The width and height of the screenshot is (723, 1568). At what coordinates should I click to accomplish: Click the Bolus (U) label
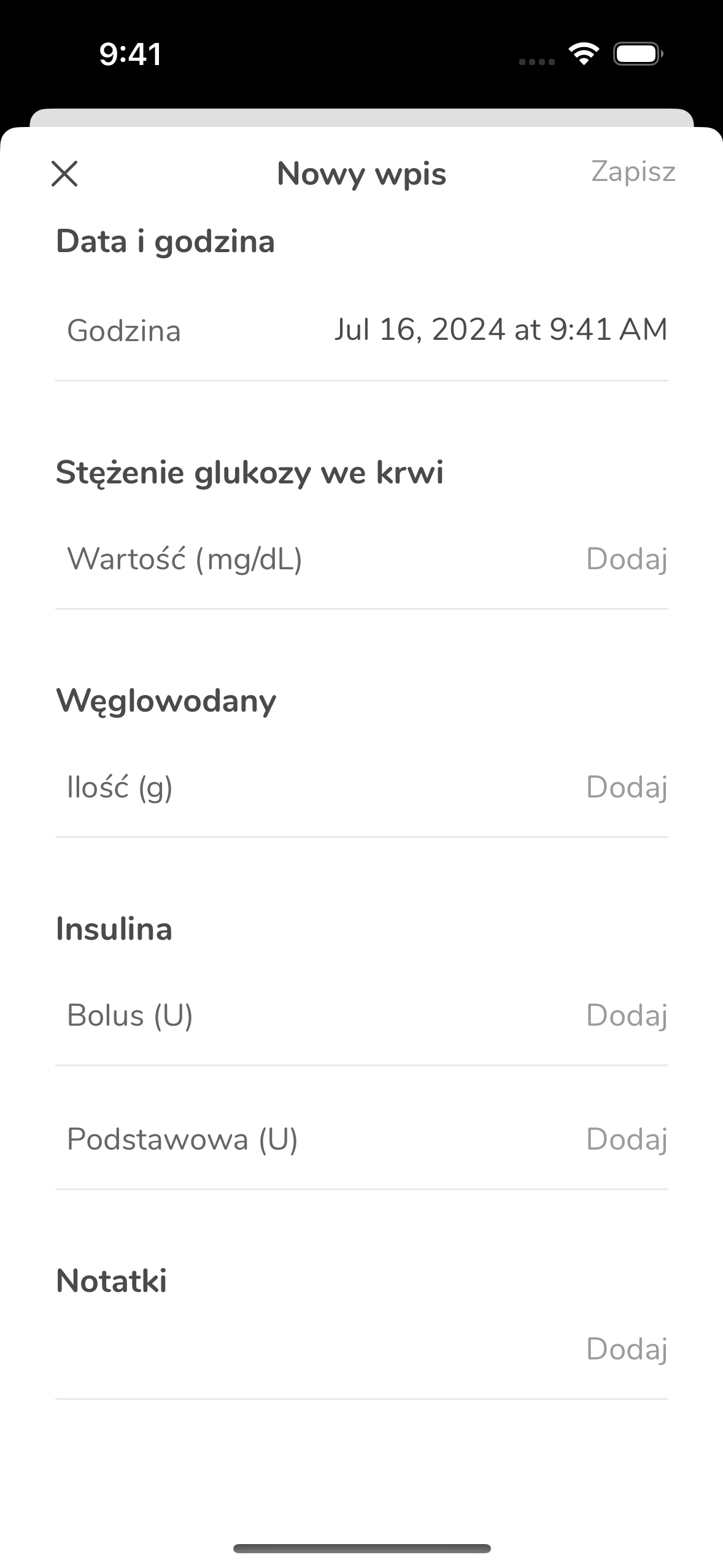130,1015
